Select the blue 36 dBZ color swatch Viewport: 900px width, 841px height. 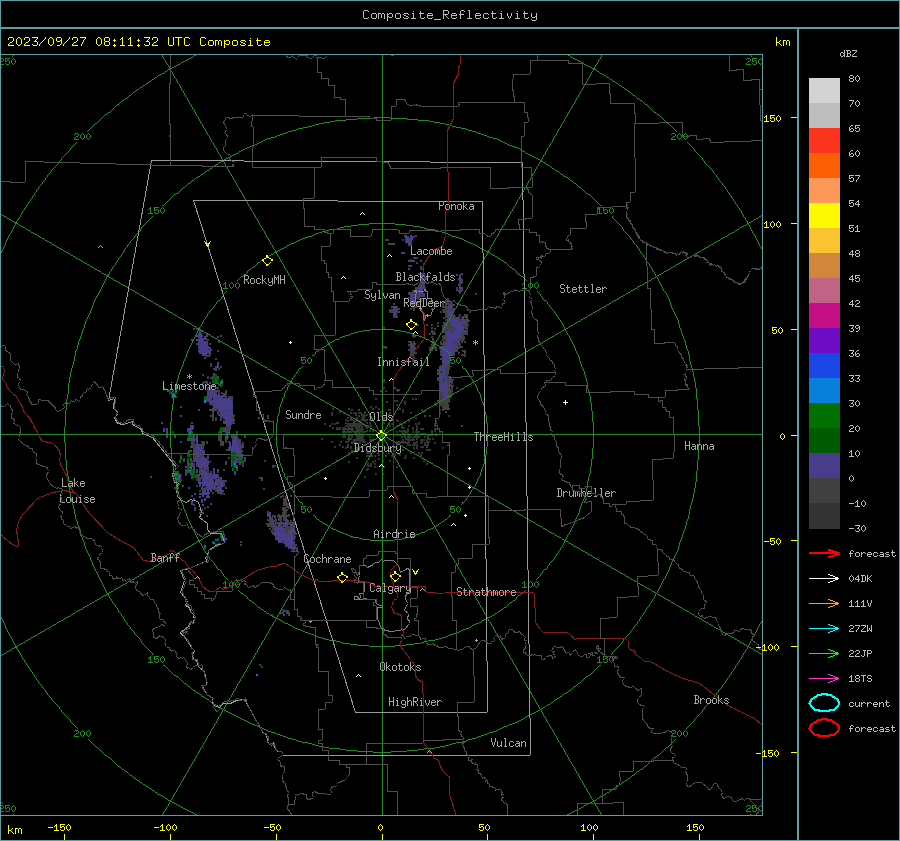tap(824, 365)
